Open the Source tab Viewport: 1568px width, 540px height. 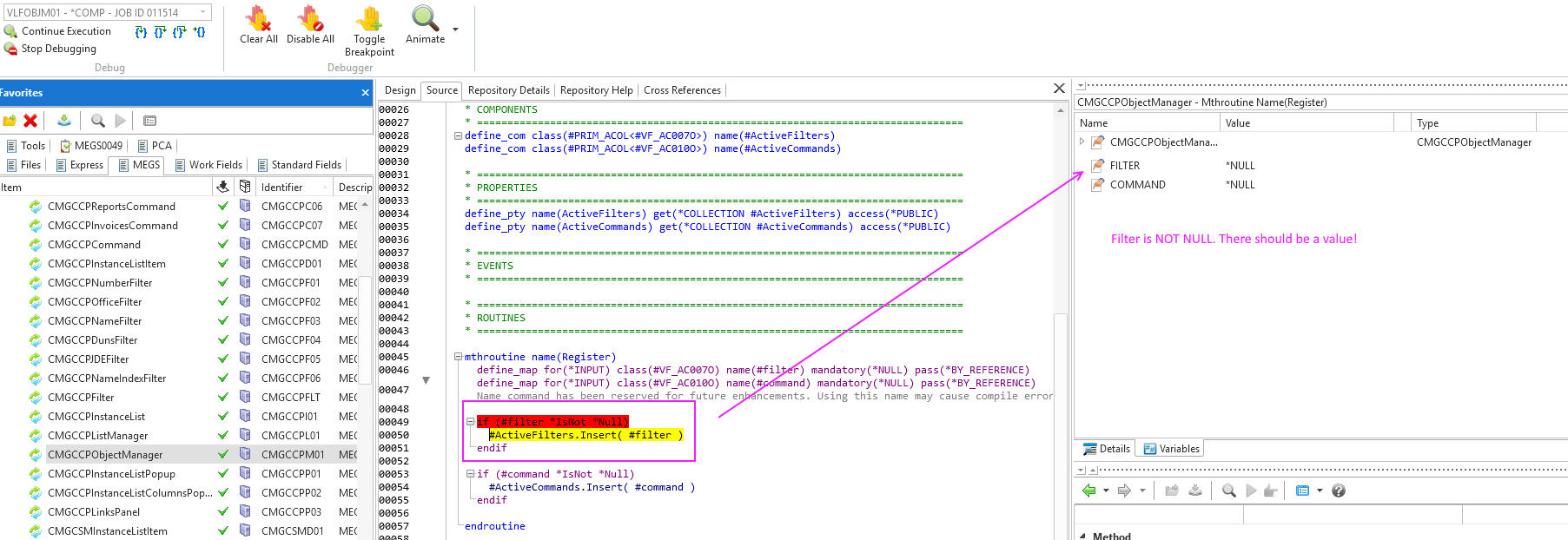tap(442, 90)
